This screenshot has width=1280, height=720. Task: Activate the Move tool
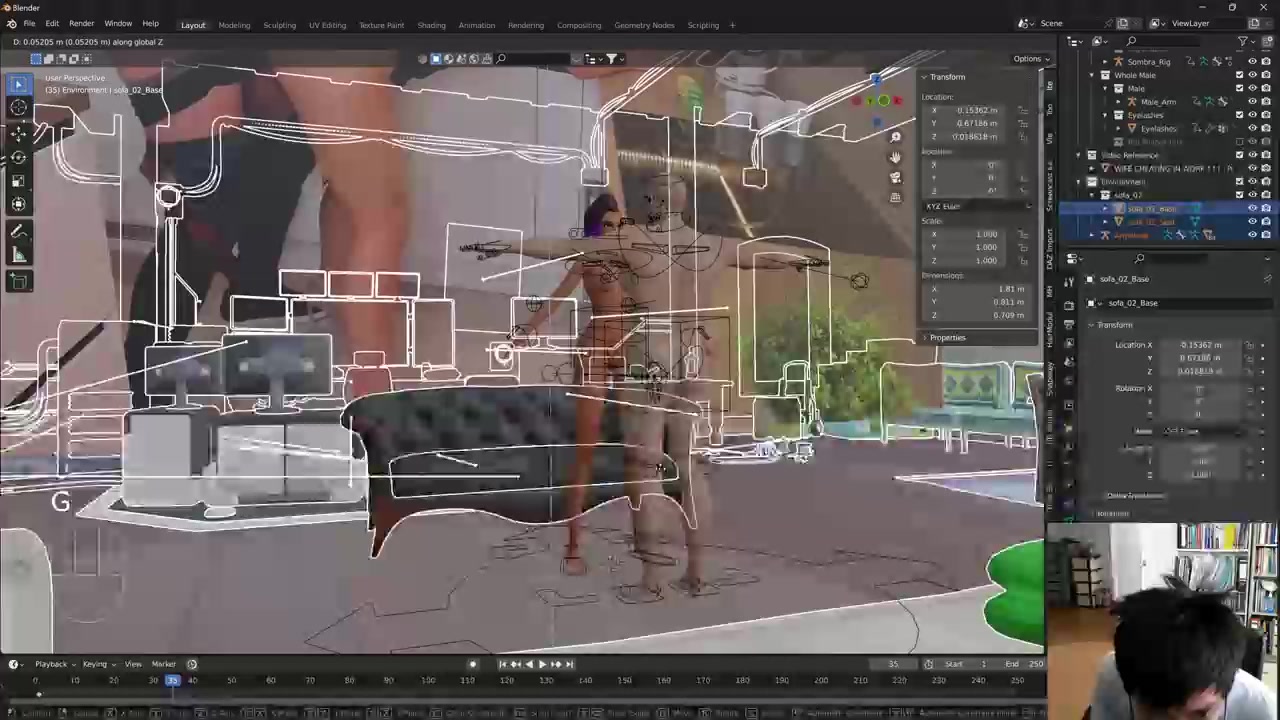pos(19,133)
